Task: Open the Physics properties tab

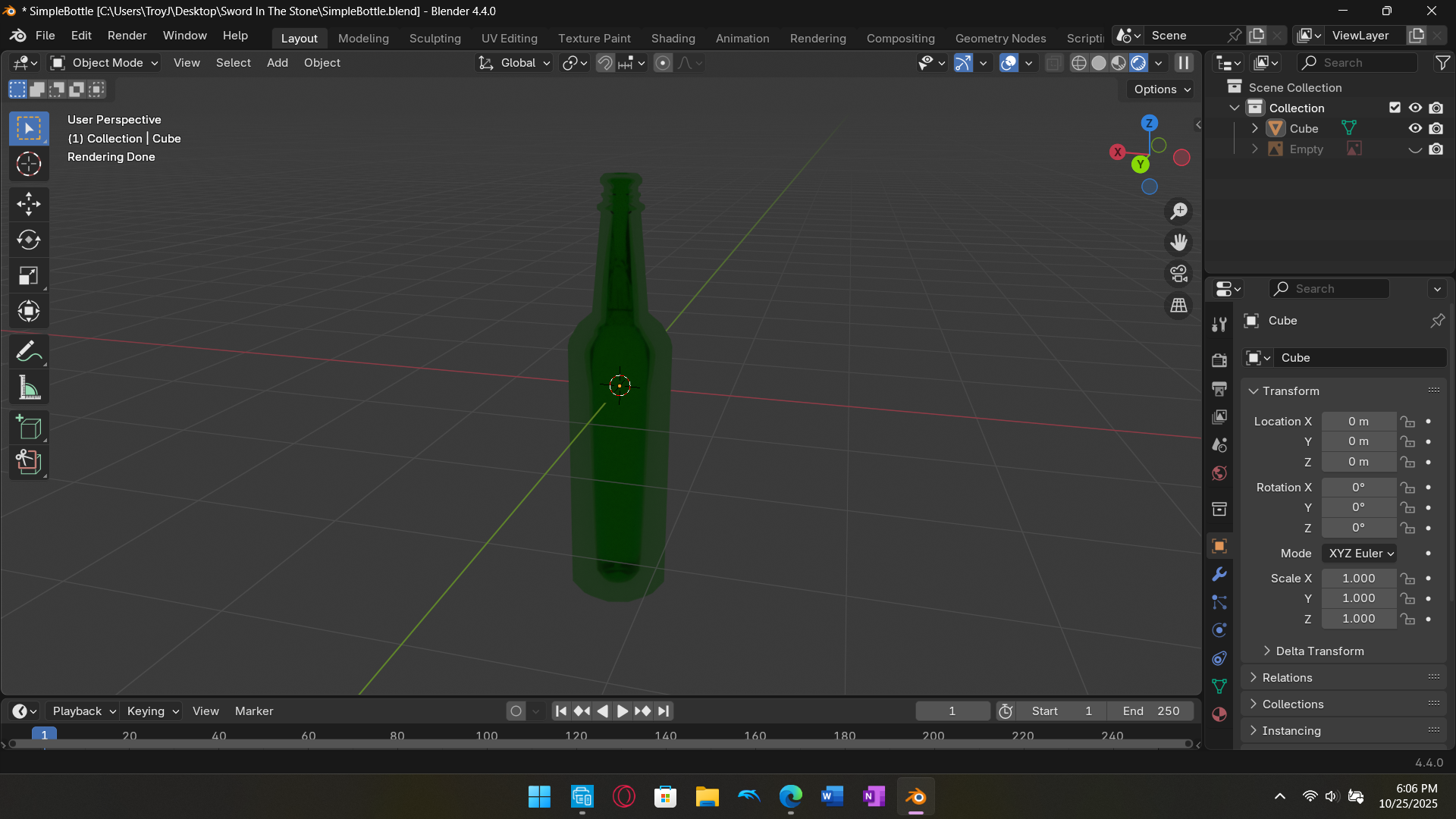Action: (1219, 630)
